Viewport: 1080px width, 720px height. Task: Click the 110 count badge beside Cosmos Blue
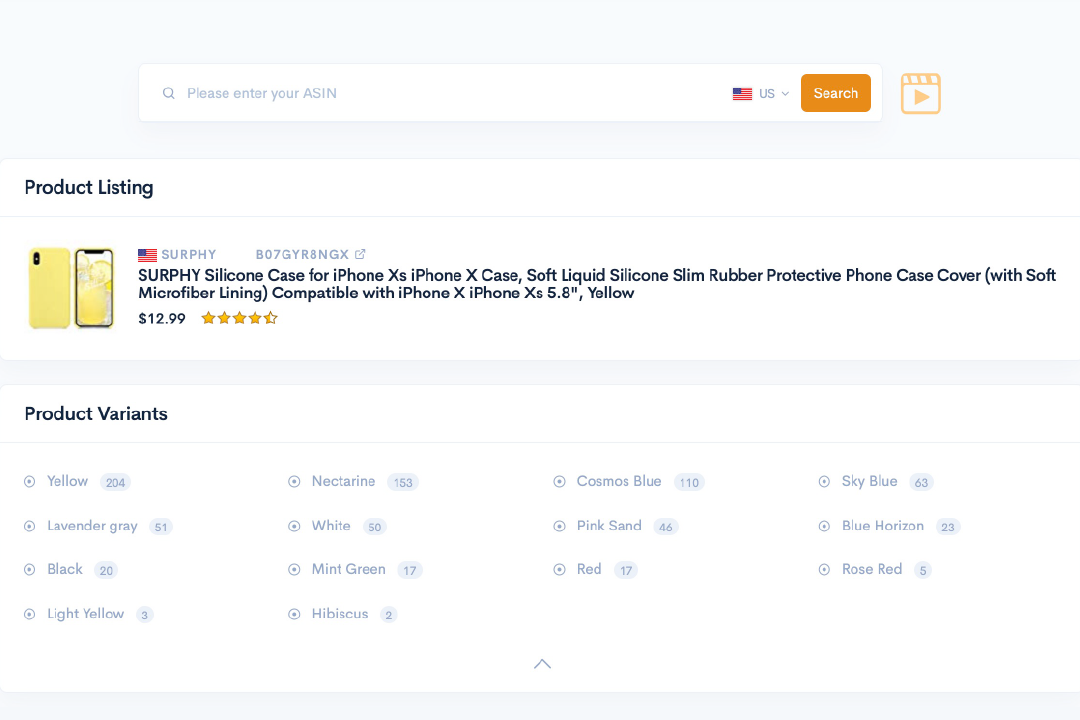point(689,482)
